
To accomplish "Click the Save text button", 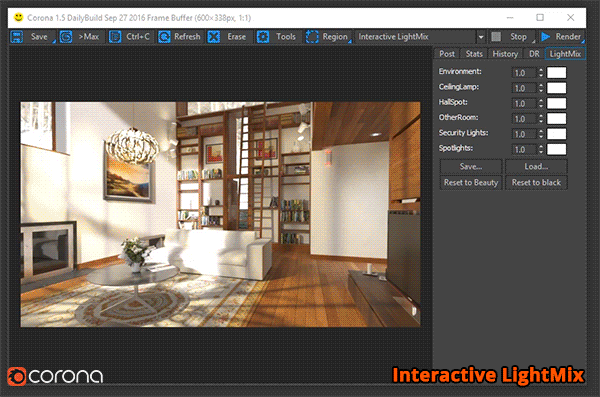I will pyautogui.click(x=39, y=37).
